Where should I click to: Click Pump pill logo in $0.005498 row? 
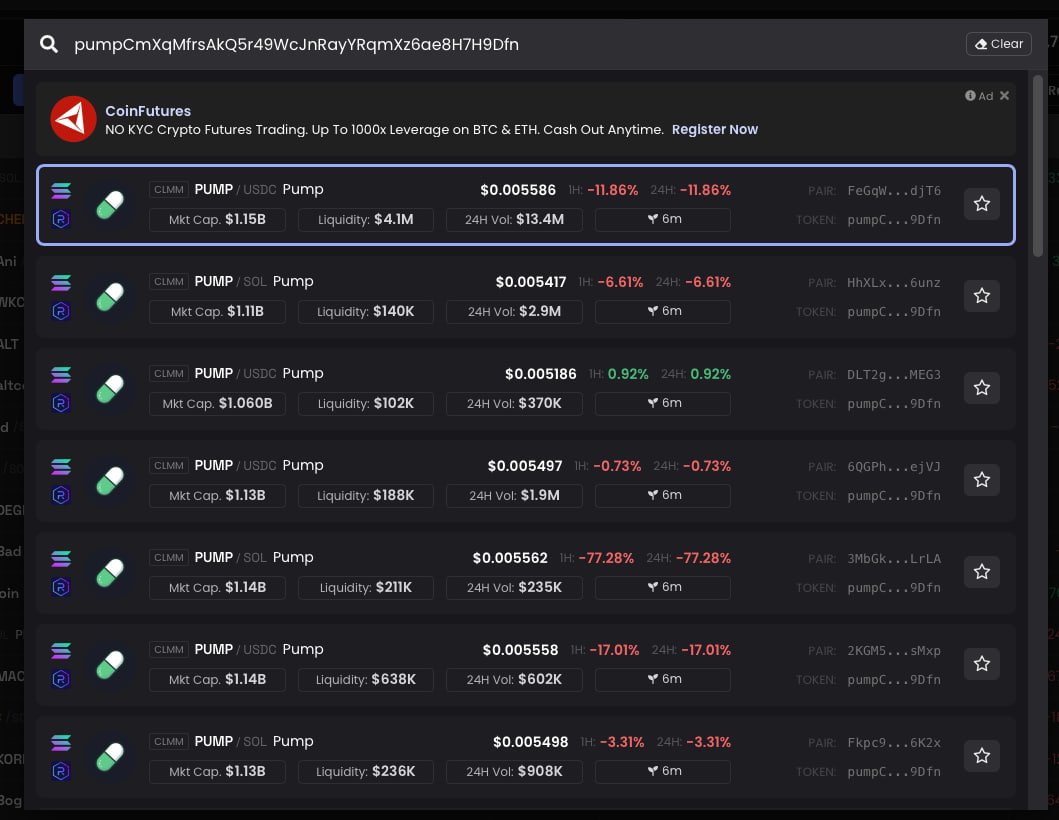[x=110, y=756]
